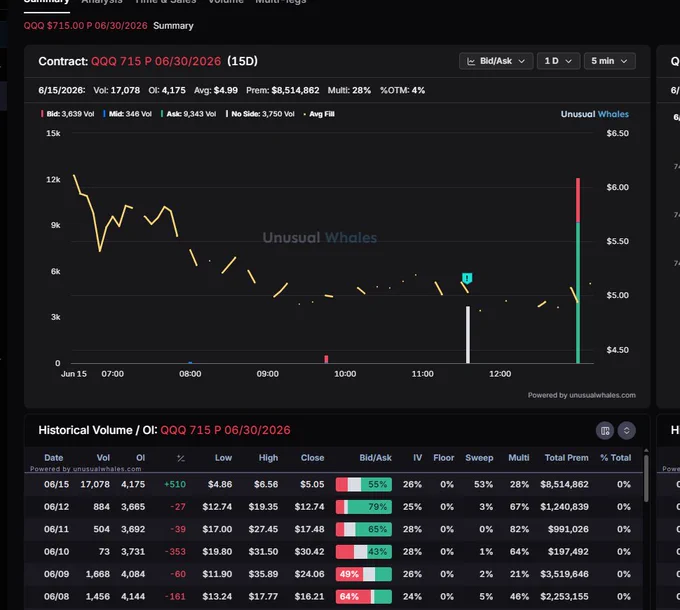Viewport: 680px width, 610px height.
Task: Click the cyan alert marker on chart
Action: pyautogui.click(x=467, y=277)
